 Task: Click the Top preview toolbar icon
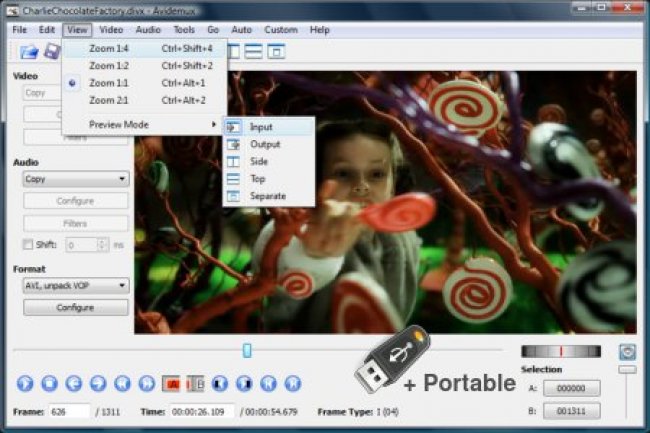[x=254, y=51]
